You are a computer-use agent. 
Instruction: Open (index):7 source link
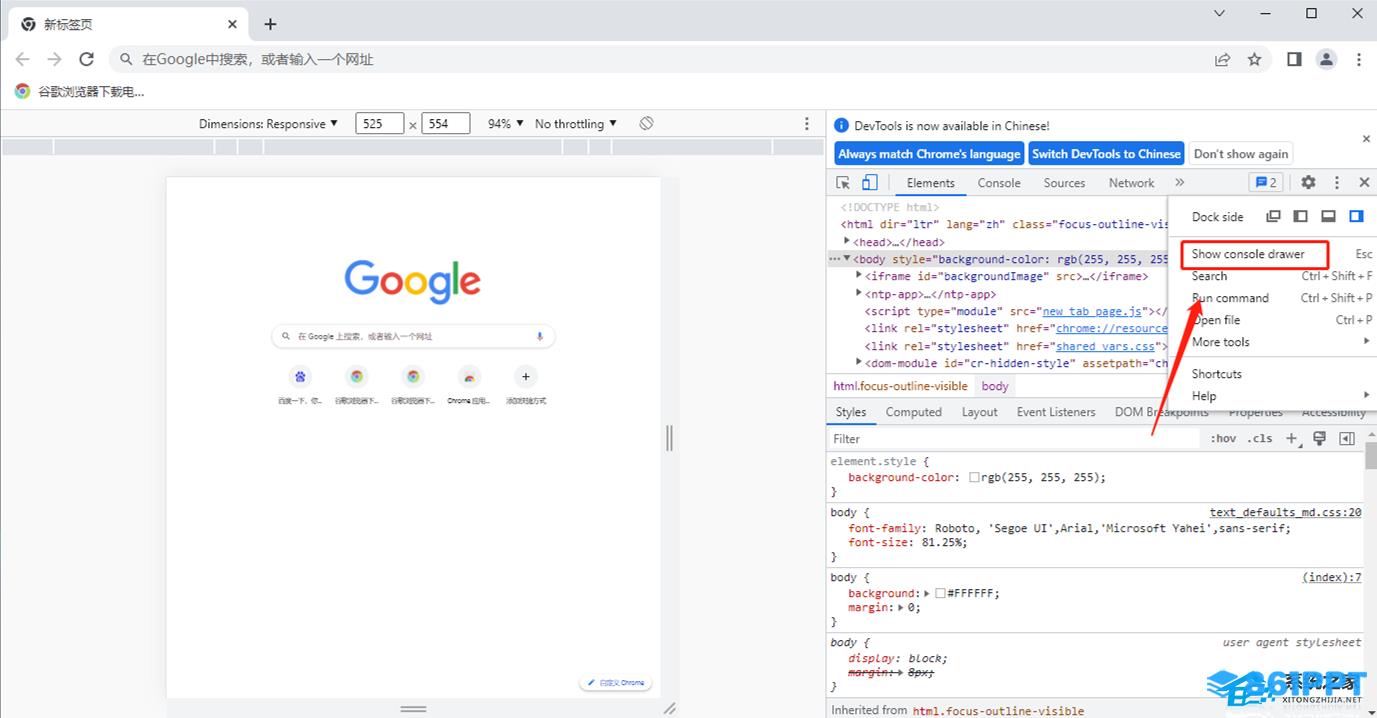(x=1331, y=577)
